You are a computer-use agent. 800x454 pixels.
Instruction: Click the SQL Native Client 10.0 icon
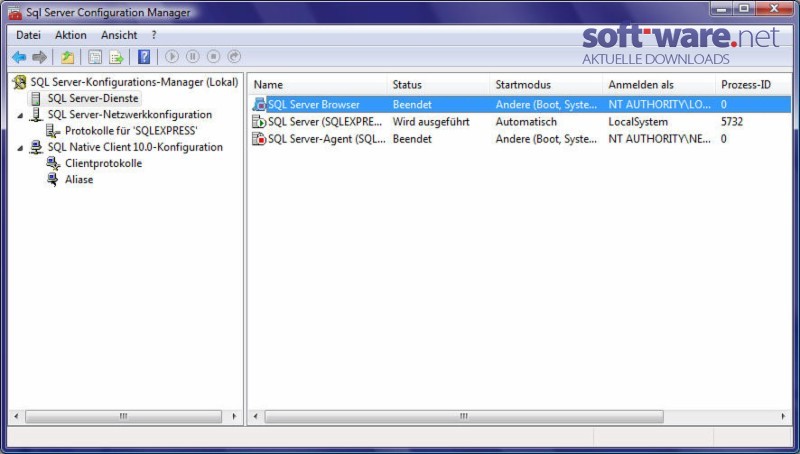click(36, 147)
